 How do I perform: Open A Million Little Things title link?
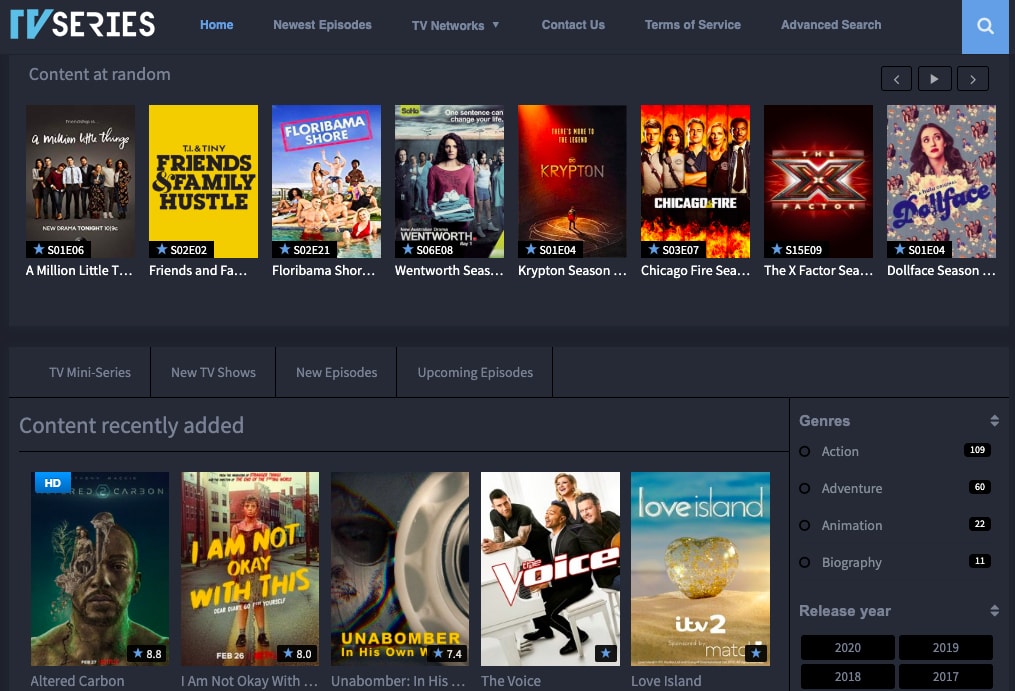pos(79,271)
